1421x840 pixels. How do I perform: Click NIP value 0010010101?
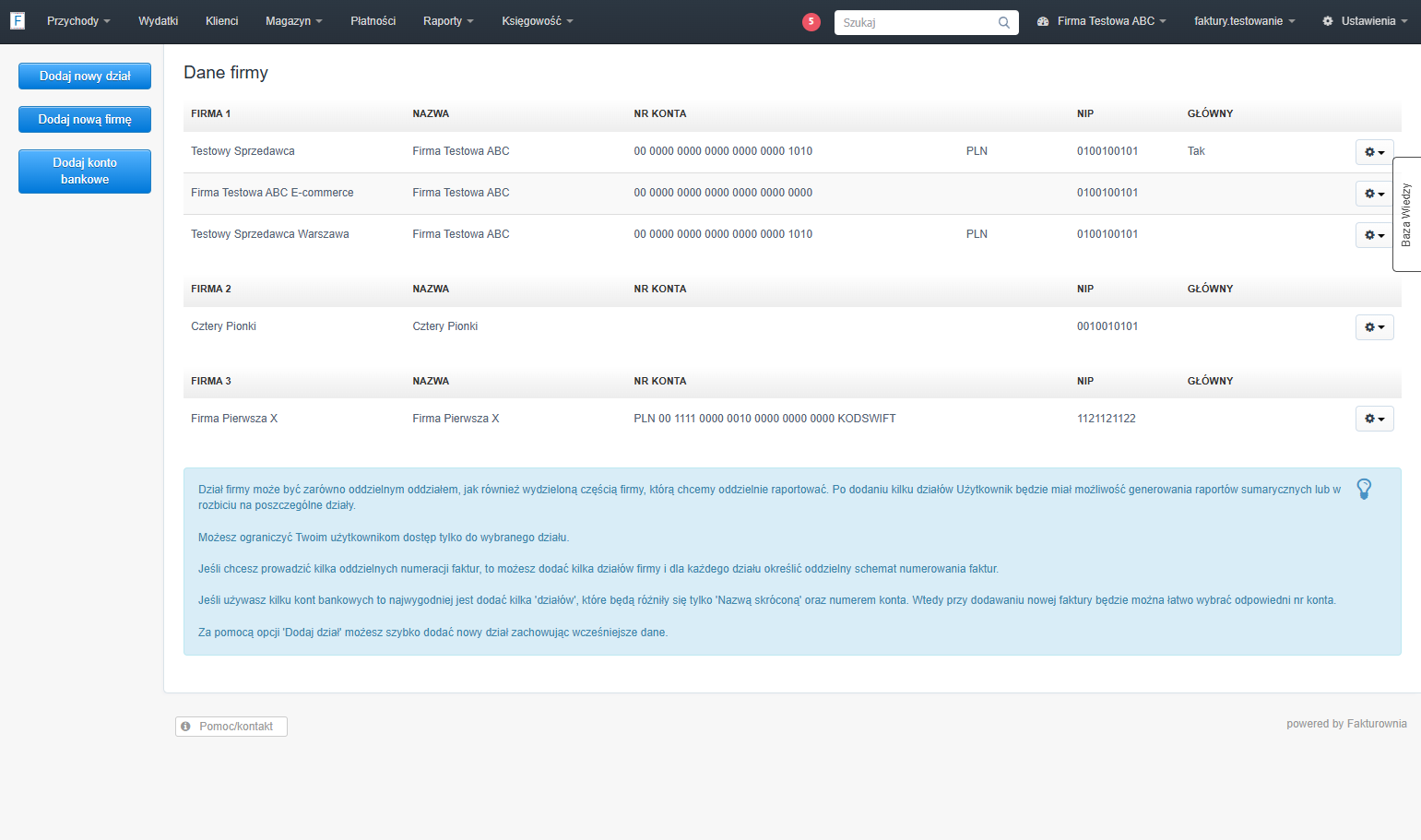[x=1107, y=326]
